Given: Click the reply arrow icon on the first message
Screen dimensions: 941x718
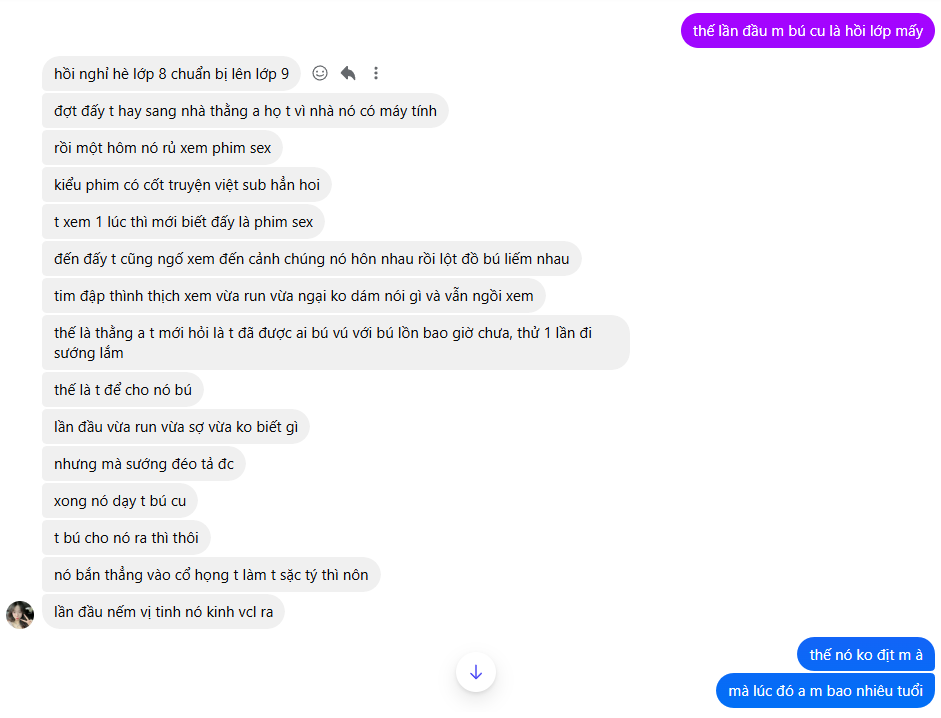Looking at the screenshot, I should (347, 73).
